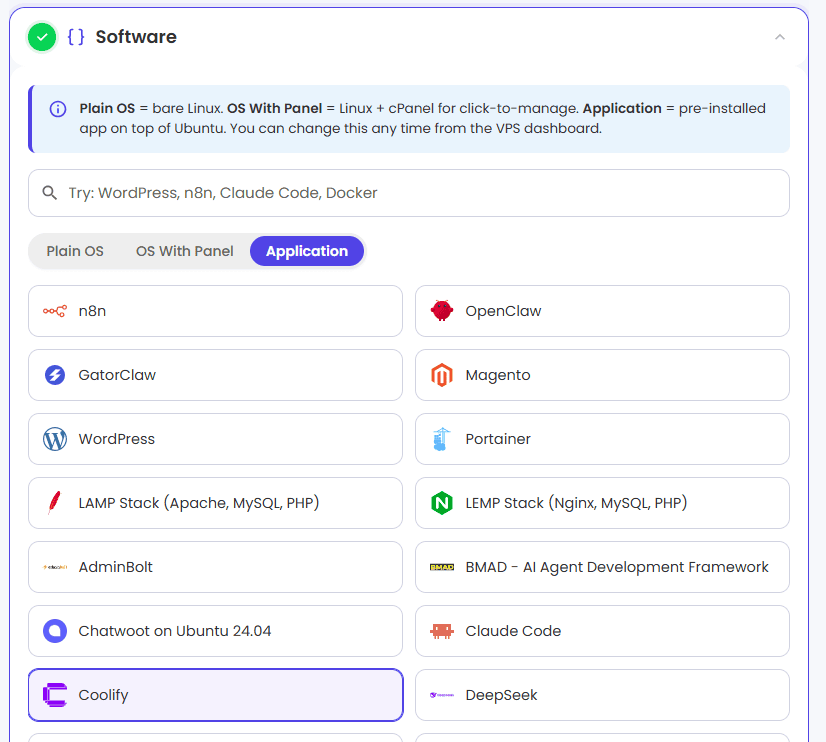This screenshot has height=742, width=826.
Task: Click the blue Portainer crane icon
Action: pyautogui.click(x=441, y=439)
